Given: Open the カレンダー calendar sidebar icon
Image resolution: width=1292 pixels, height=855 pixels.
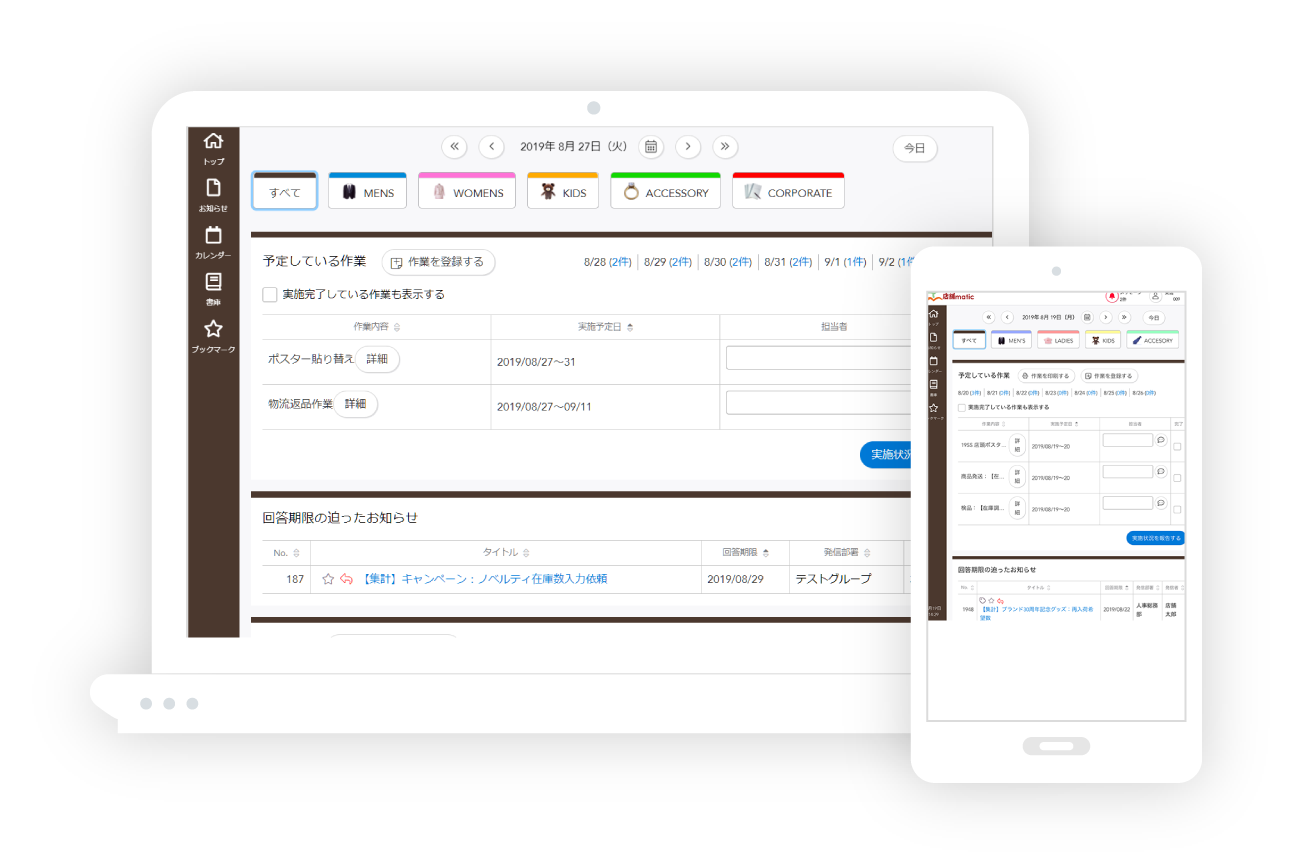Looking at the screenshot, I should [213, 236].
